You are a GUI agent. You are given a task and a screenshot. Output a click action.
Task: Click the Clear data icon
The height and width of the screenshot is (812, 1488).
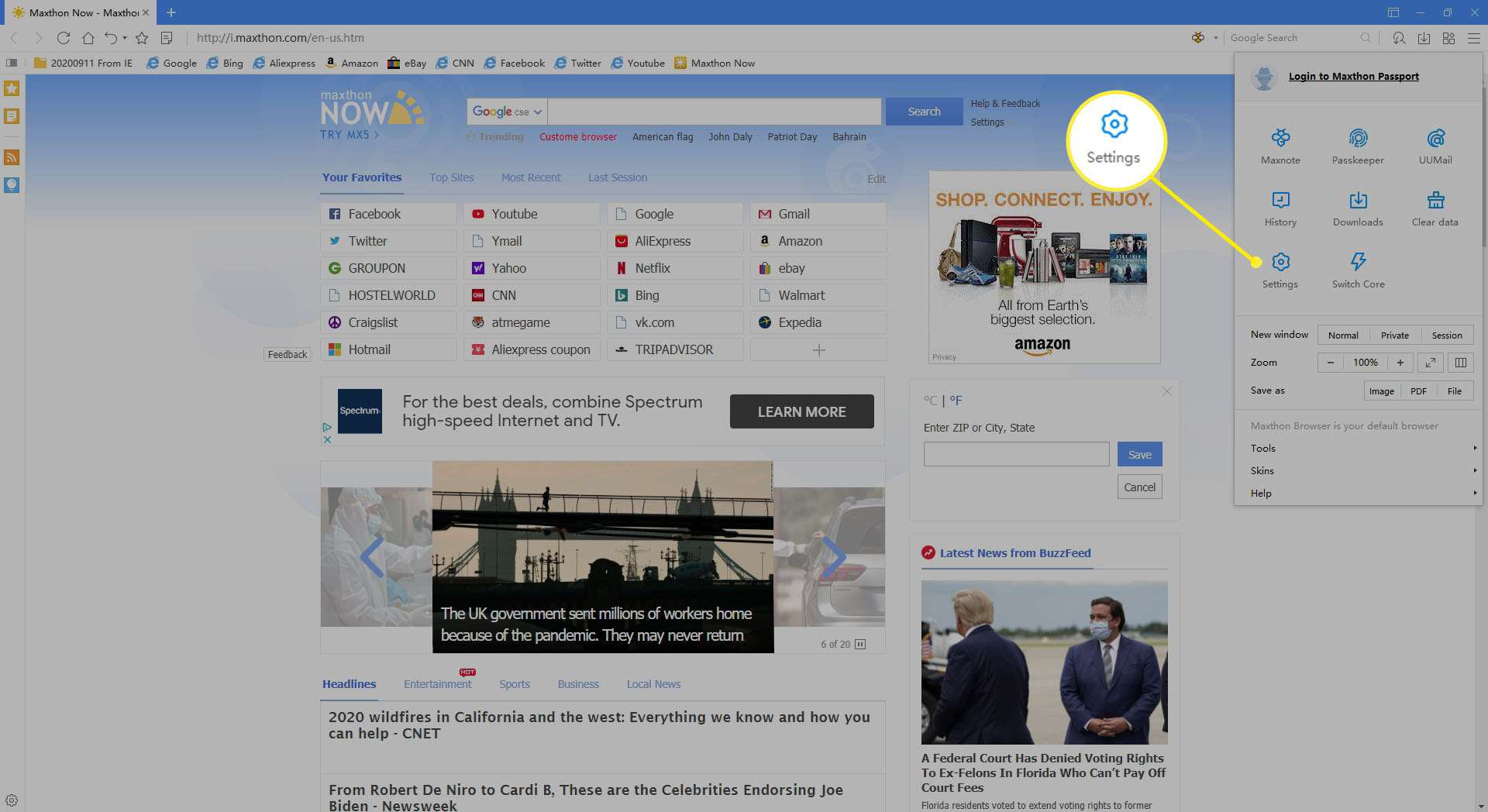pos(1435,201)
